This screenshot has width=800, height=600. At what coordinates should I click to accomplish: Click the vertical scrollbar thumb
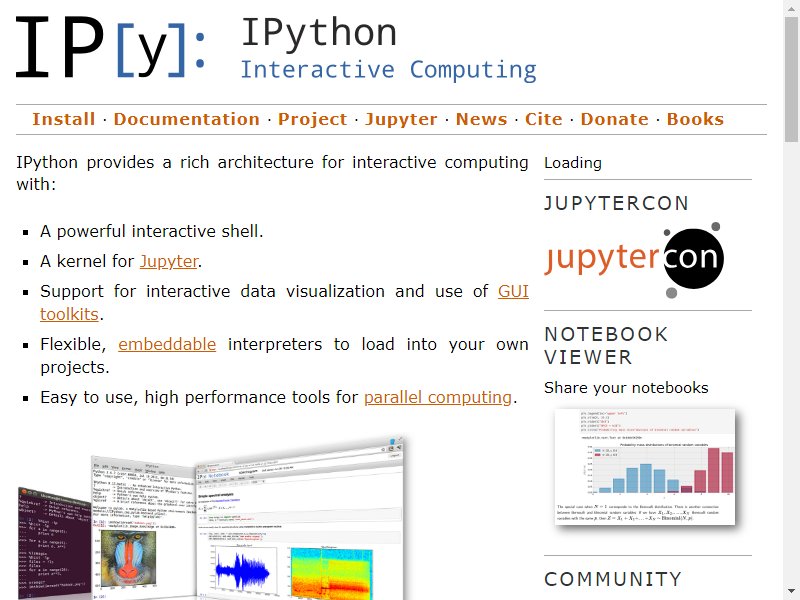point(791,79)
